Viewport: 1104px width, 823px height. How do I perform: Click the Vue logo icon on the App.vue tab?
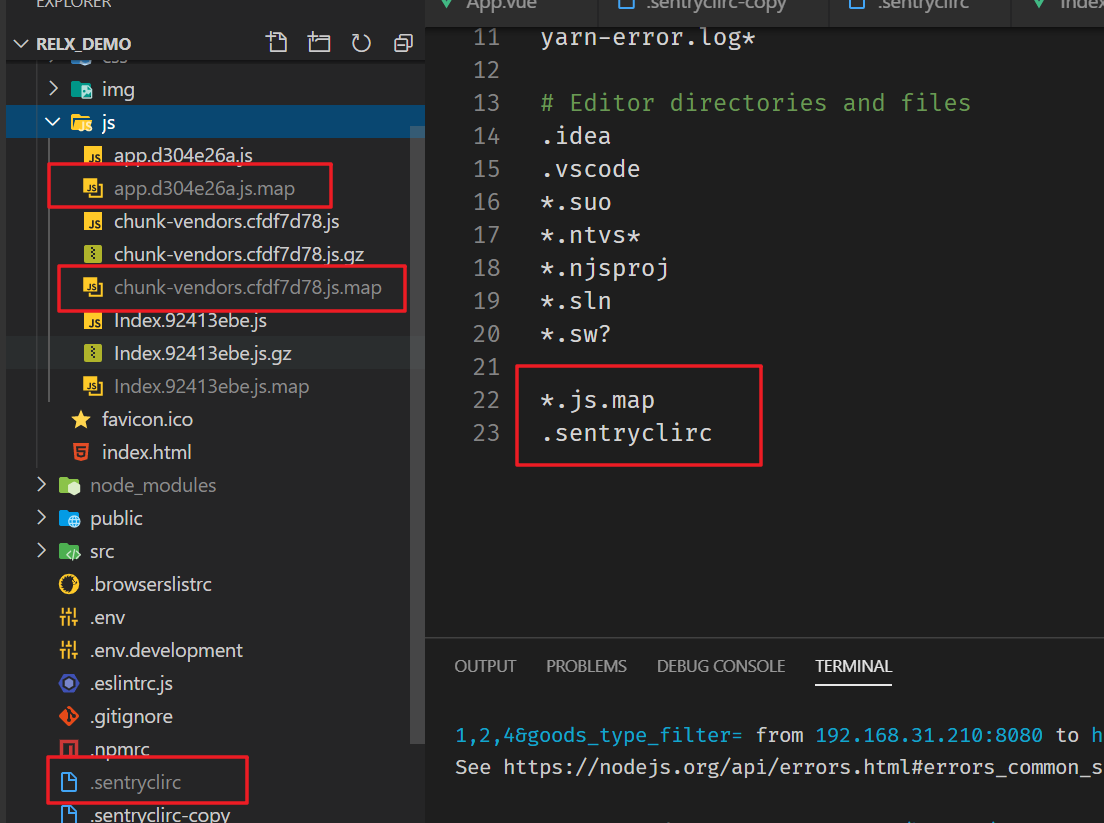click(x=447, y=4)
